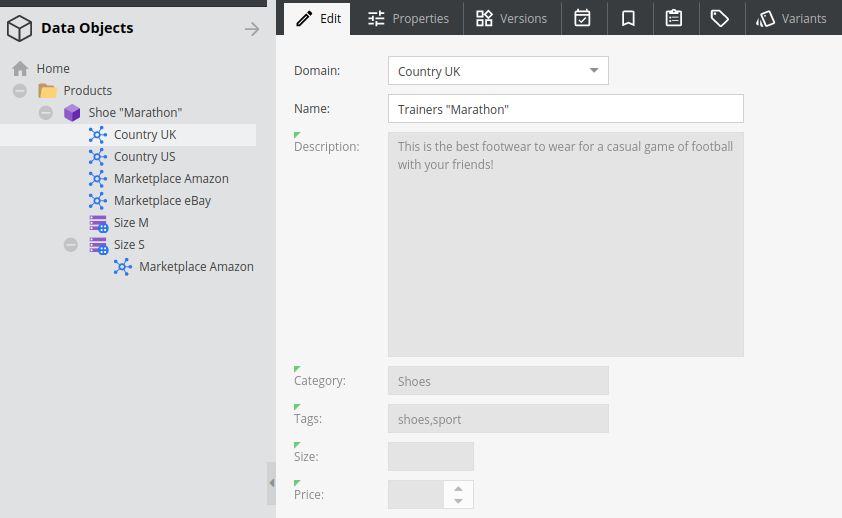Click the Variants cards icon

click(765, 19)
